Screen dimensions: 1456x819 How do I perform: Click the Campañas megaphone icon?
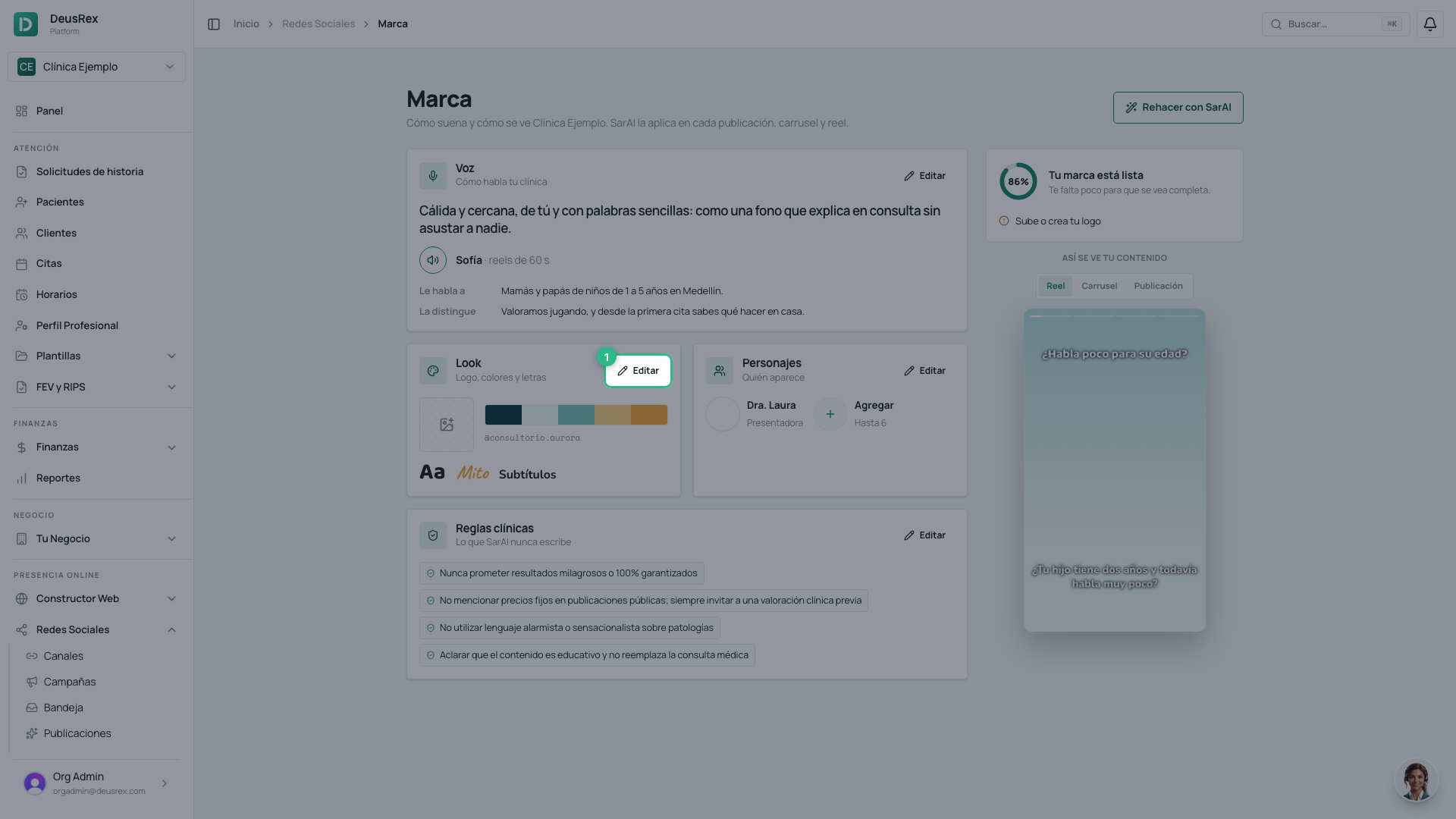pos(32,682)
